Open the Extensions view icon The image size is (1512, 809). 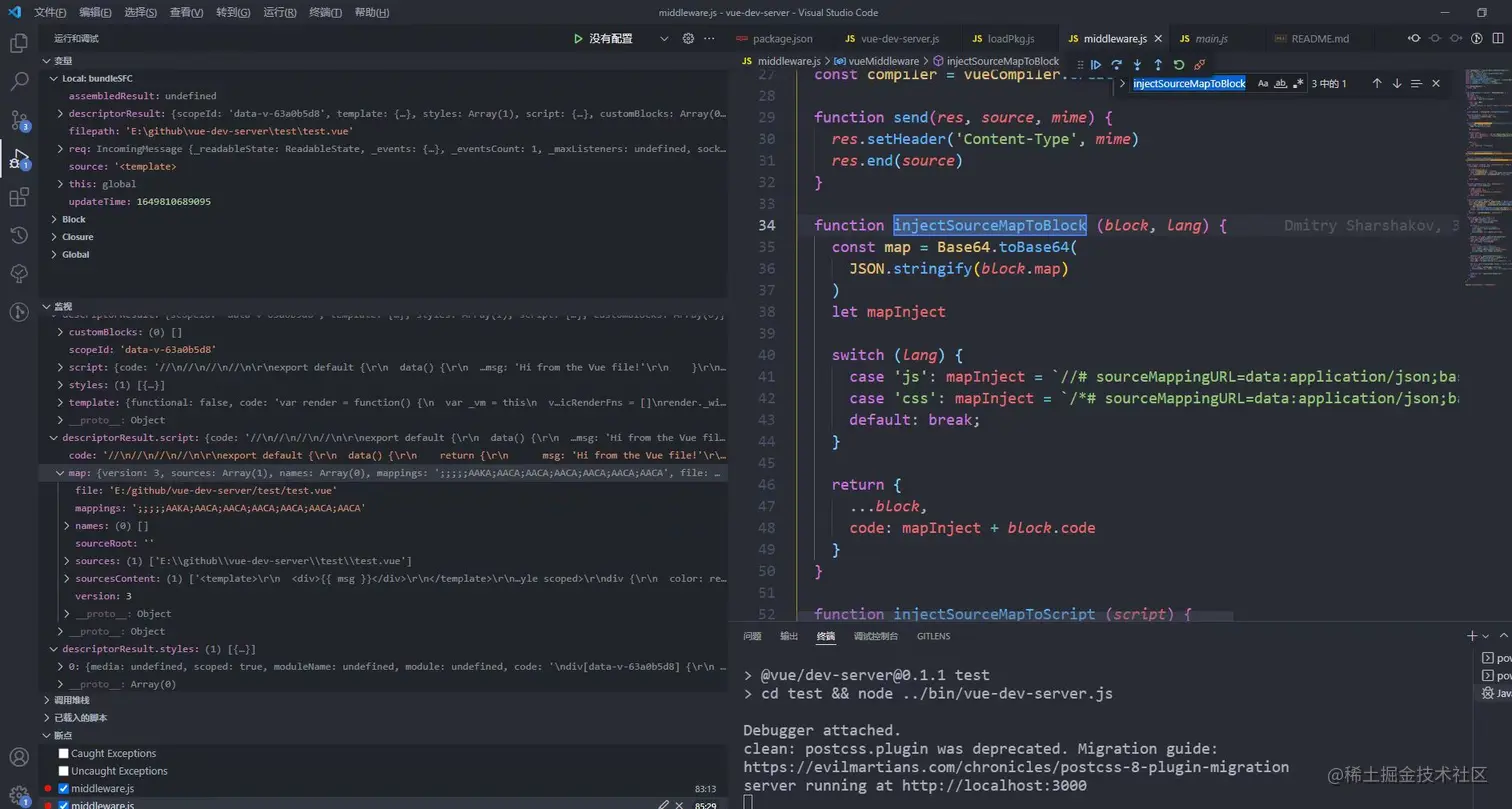tap(18, 197)
